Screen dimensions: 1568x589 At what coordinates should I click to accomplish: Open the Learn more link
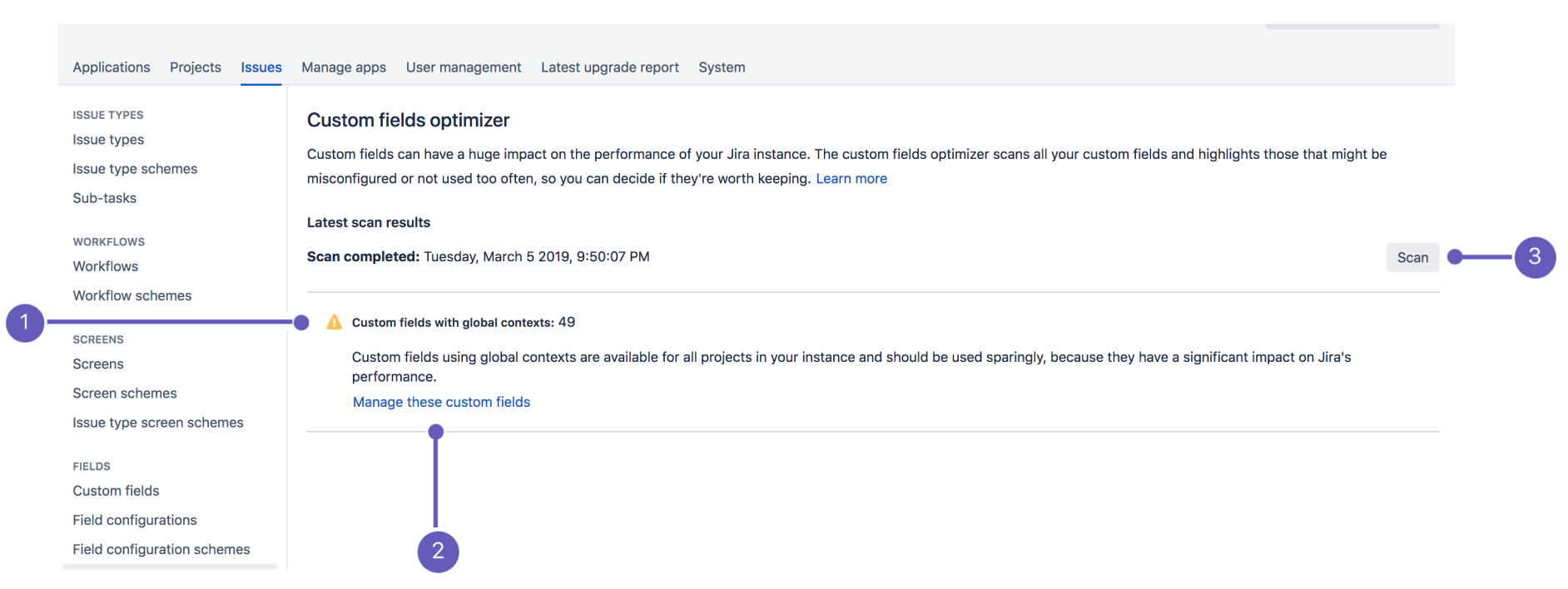point(851,179)
